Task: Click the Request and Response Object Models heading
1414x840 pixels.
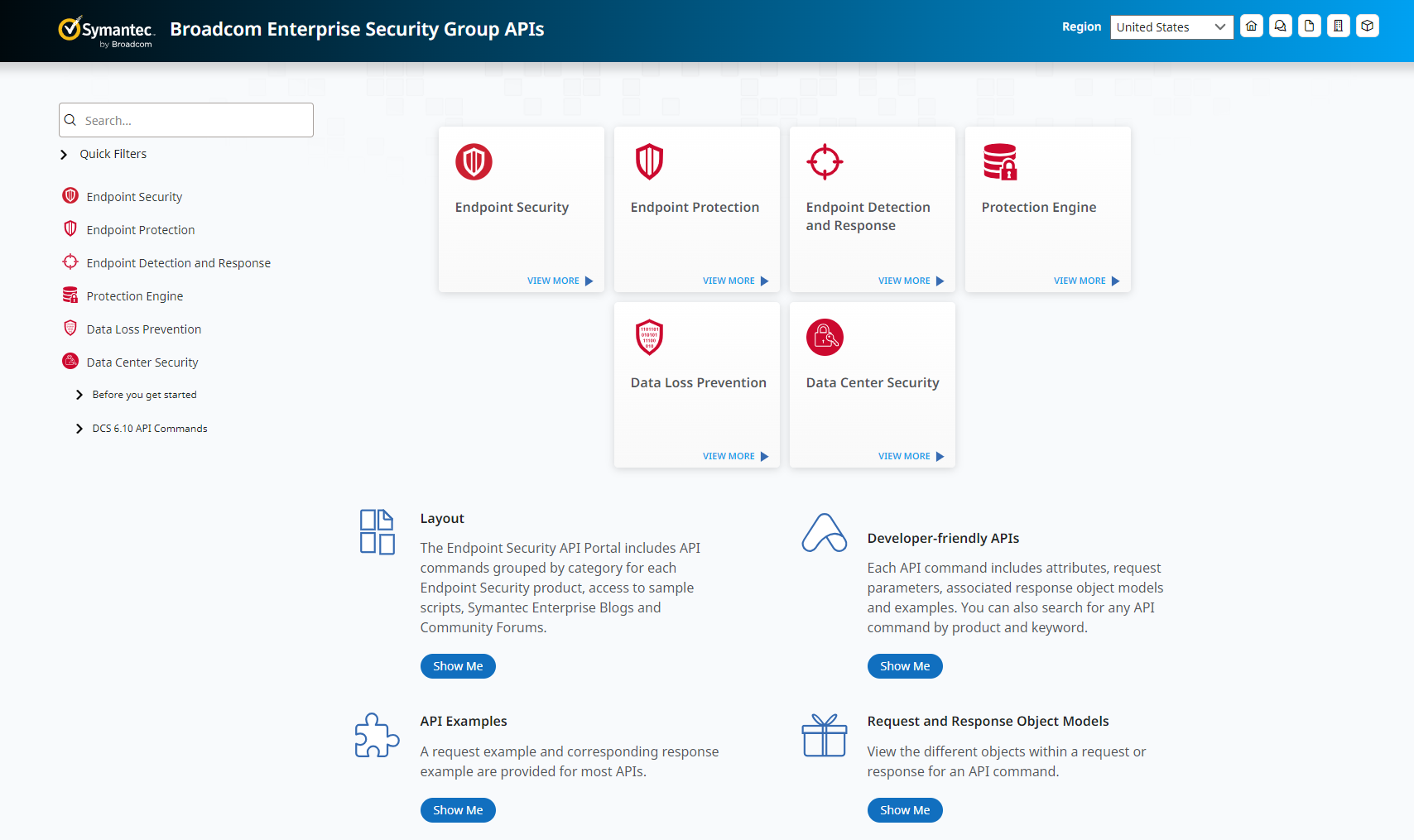Action: [988, 722]
